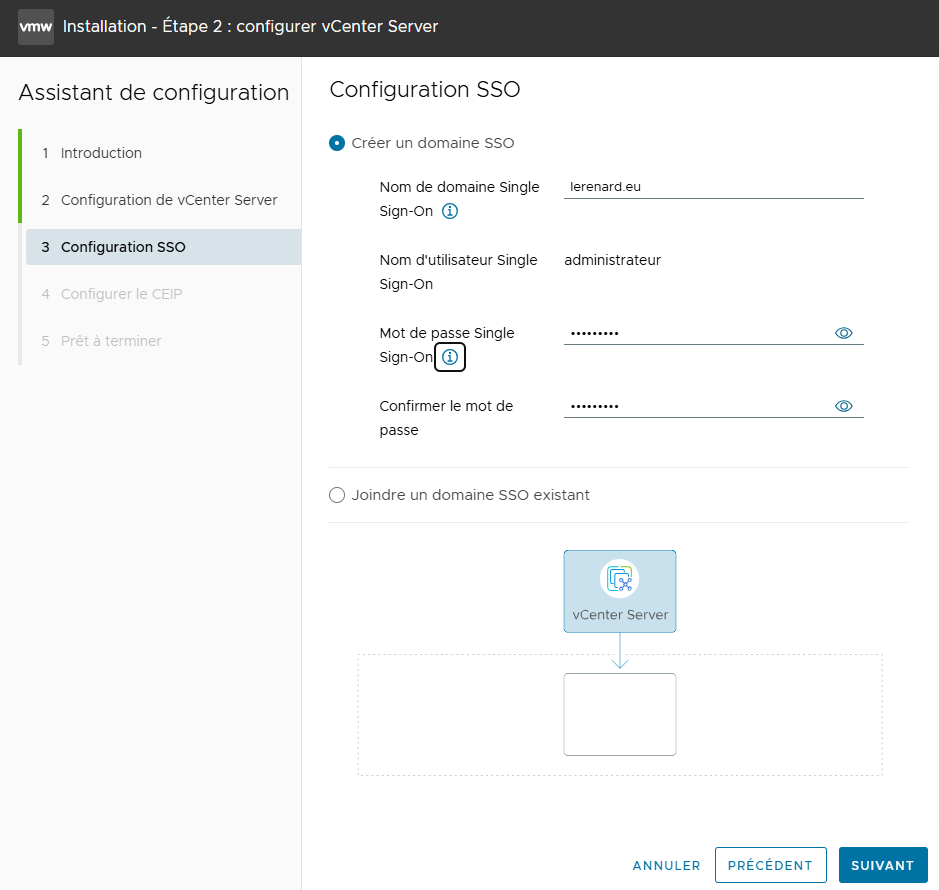This screenshot has width=939, height=890.
Task: Select Créer un domaine SSO option
Action: pyautogui.click(x=337, y=143)
